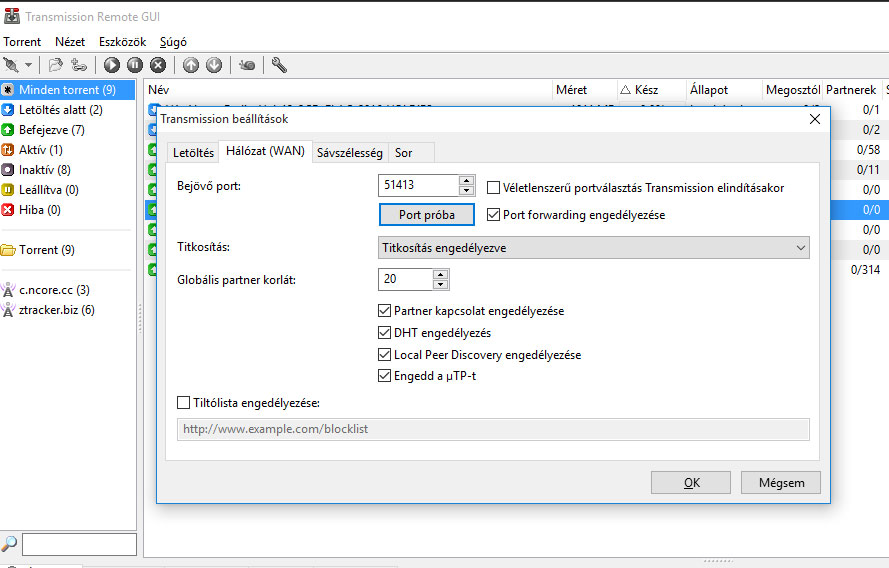Switch to the Hálózat (WAN) tab
The height and width of the screenshot is (568, 889).
pos(265,151)
